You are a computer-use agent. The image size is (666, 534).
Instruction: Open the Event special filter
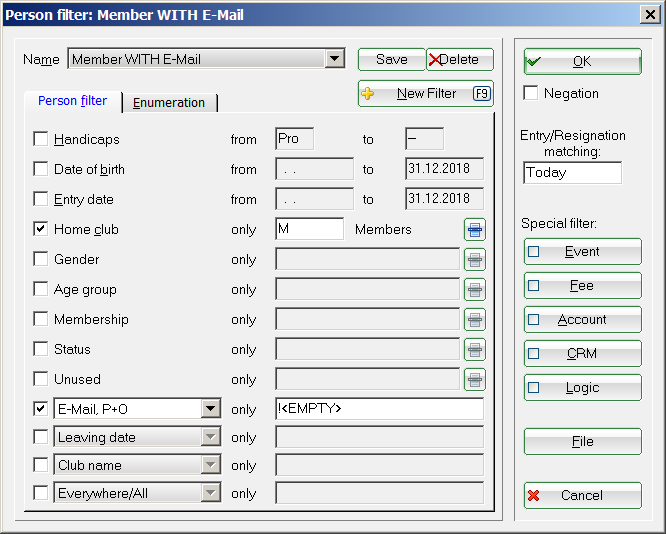tap(582, 252)
